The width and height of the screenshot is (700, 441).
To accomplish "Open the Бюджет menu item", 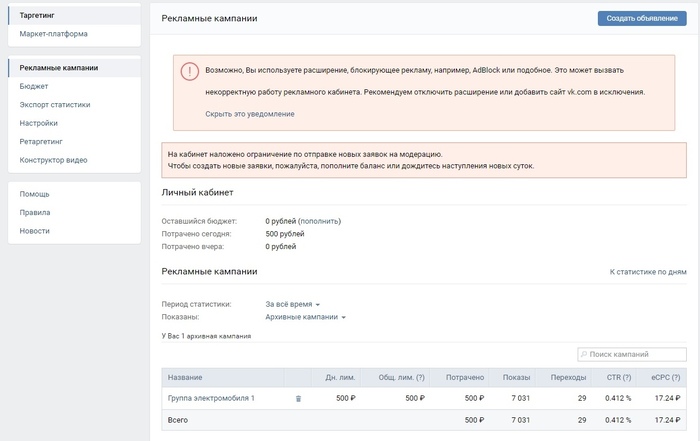I will (34, 87).
